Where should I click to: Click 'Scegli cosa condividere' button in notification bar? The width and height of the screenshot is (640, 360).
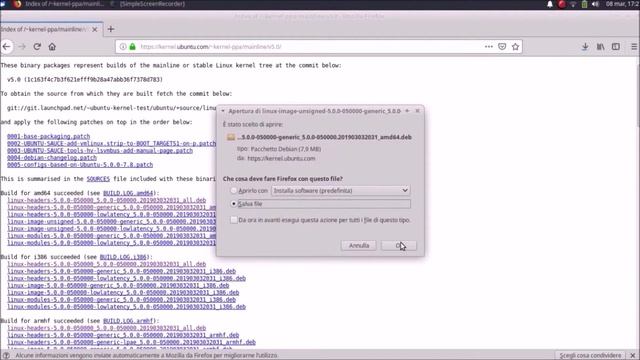click(x=590, y=356)
